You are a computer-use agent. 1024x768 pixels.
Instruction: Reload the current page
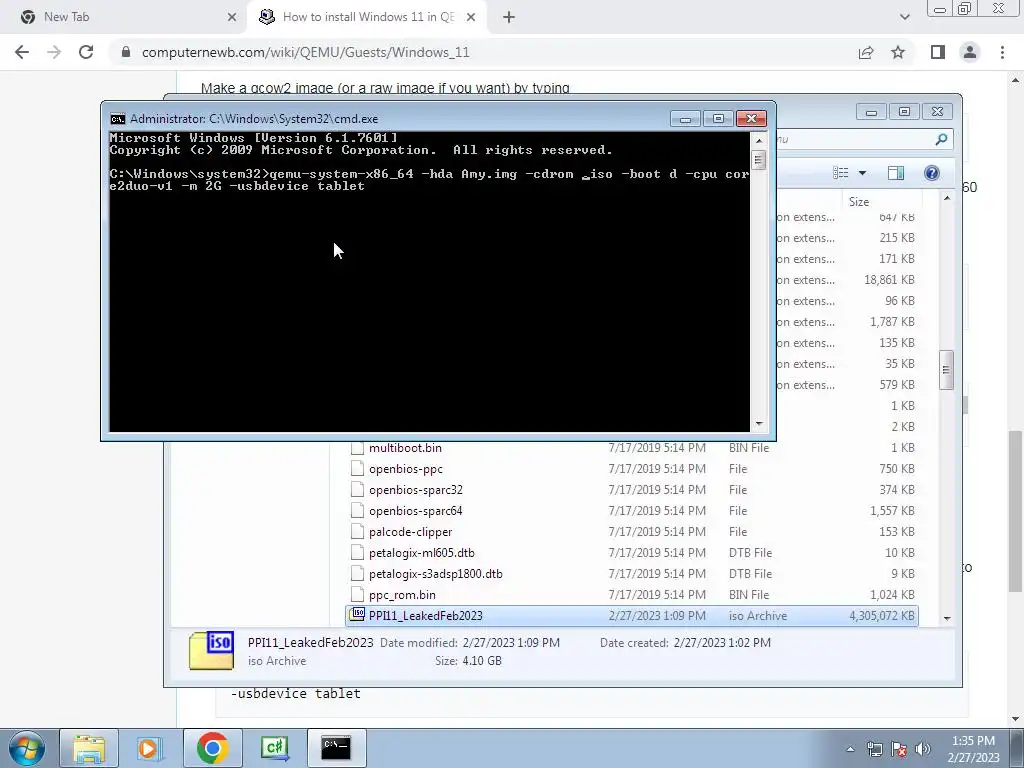coord(86,52)
